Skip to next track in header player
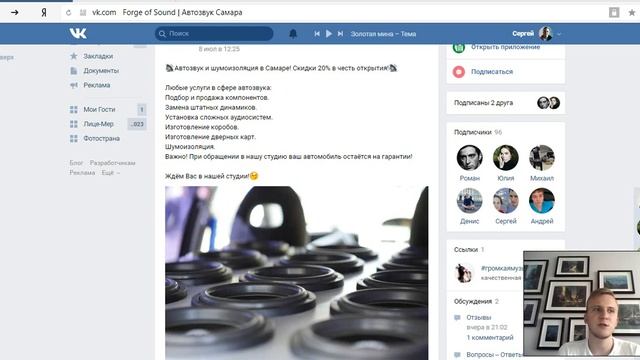640x360 pixels. tap(340, 34)
